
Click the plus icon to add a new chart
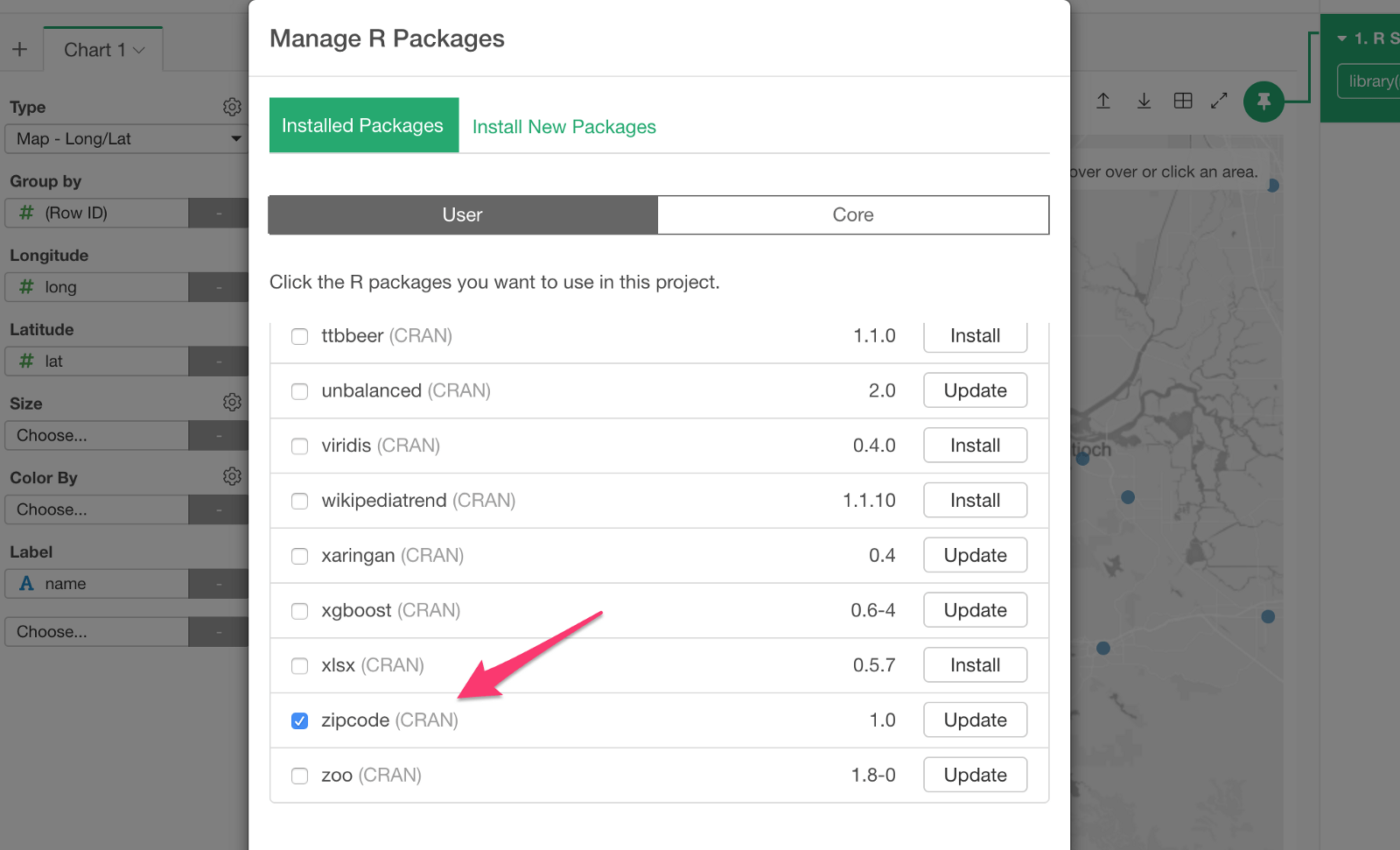tap(21, 48)
